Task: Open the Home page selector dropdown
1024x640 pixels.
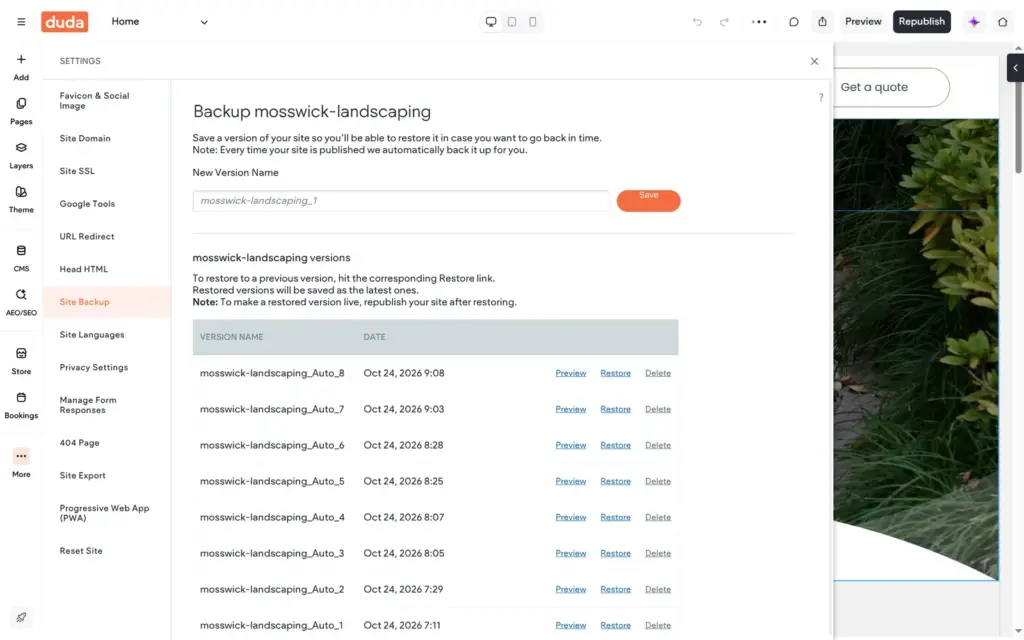Action: [x=159, y=22]
